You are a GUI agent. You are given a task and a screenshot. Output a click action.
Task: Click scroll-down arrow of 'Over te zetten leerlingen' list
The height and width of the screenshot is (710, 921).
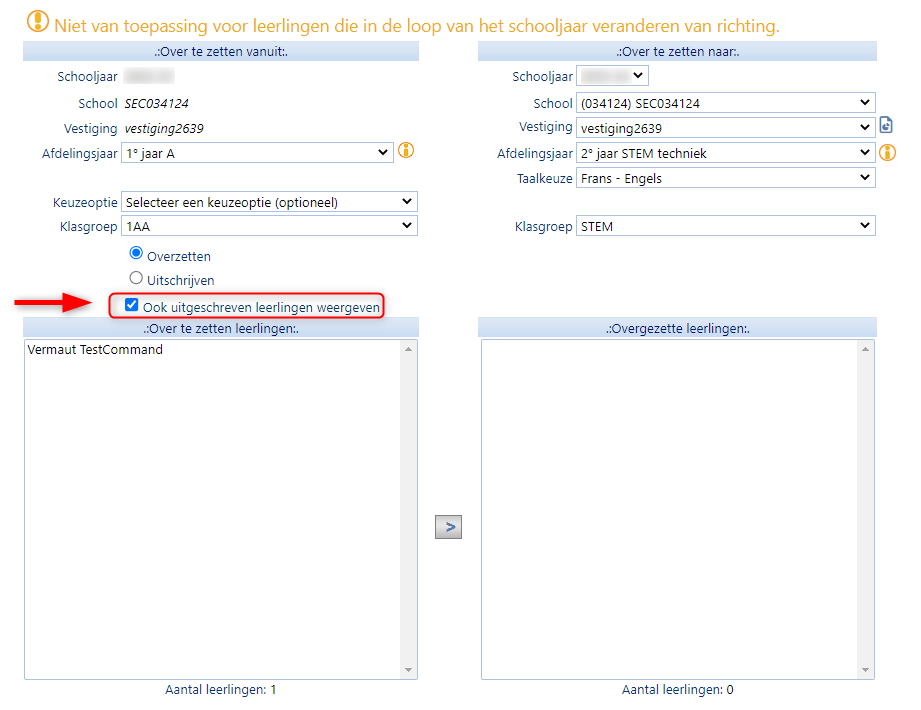pyautogui.click(x=408, y=670)
